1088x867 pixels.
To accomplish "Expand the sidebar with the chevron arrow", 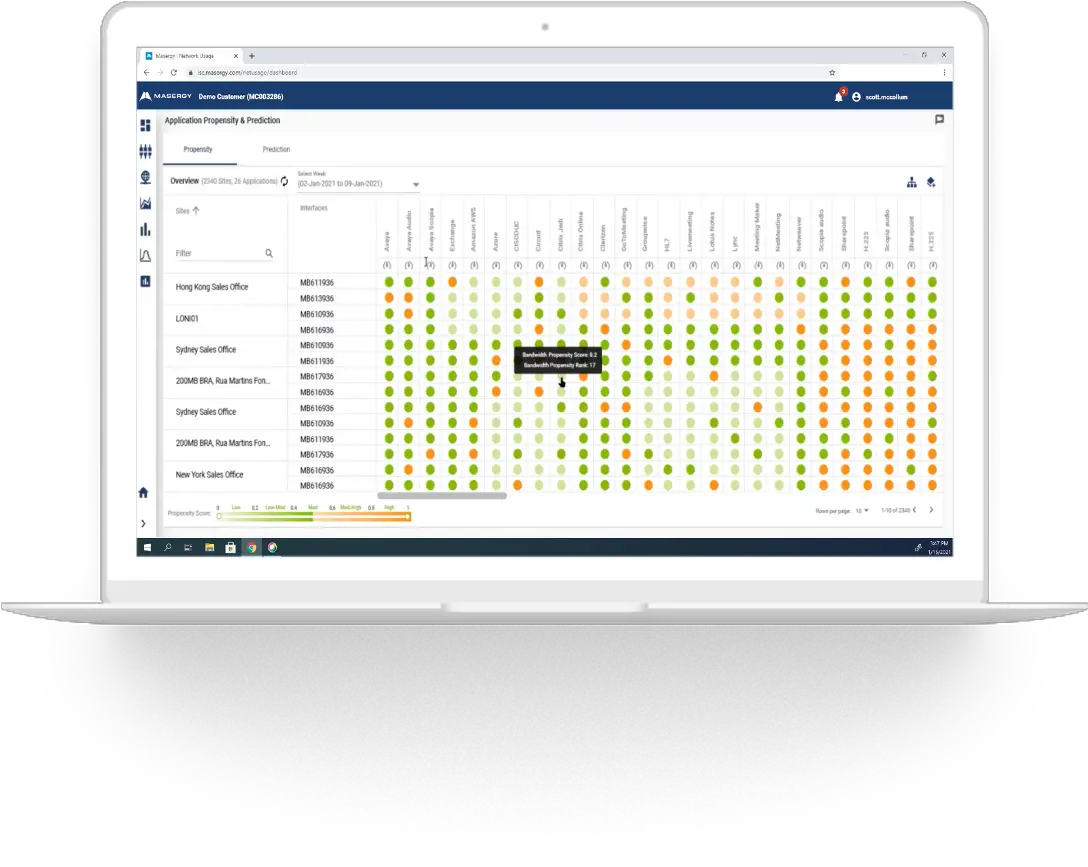I will 143,523.
